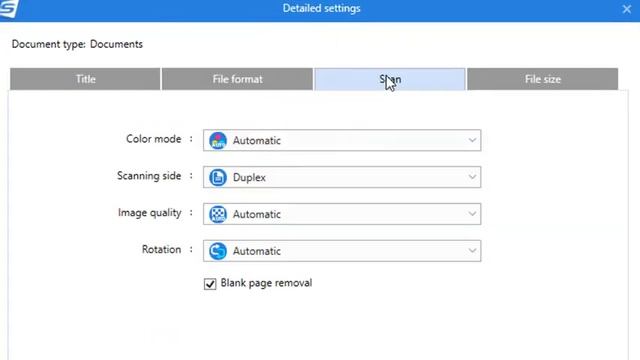Click the Duplex scanning side icon
The image size is (640, 360).
point(218,177)
